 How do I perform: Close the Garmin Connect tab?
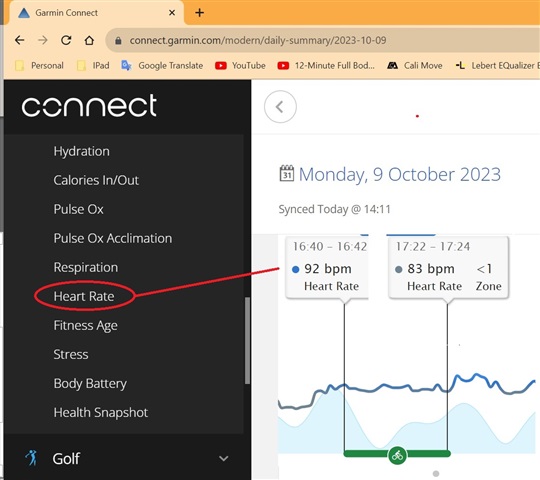[172, 13]
